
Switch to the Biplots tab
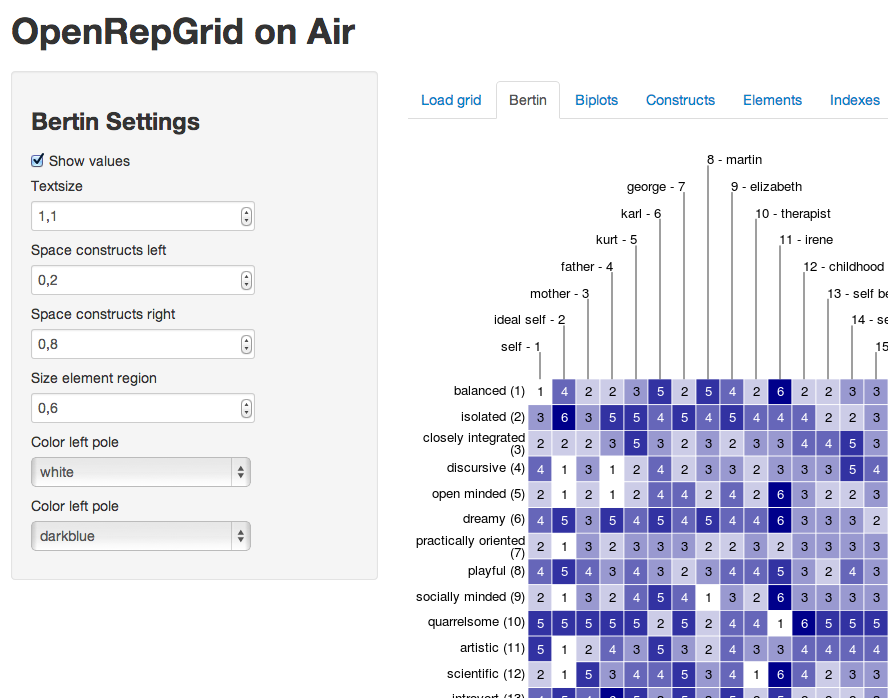click(596, 100)
